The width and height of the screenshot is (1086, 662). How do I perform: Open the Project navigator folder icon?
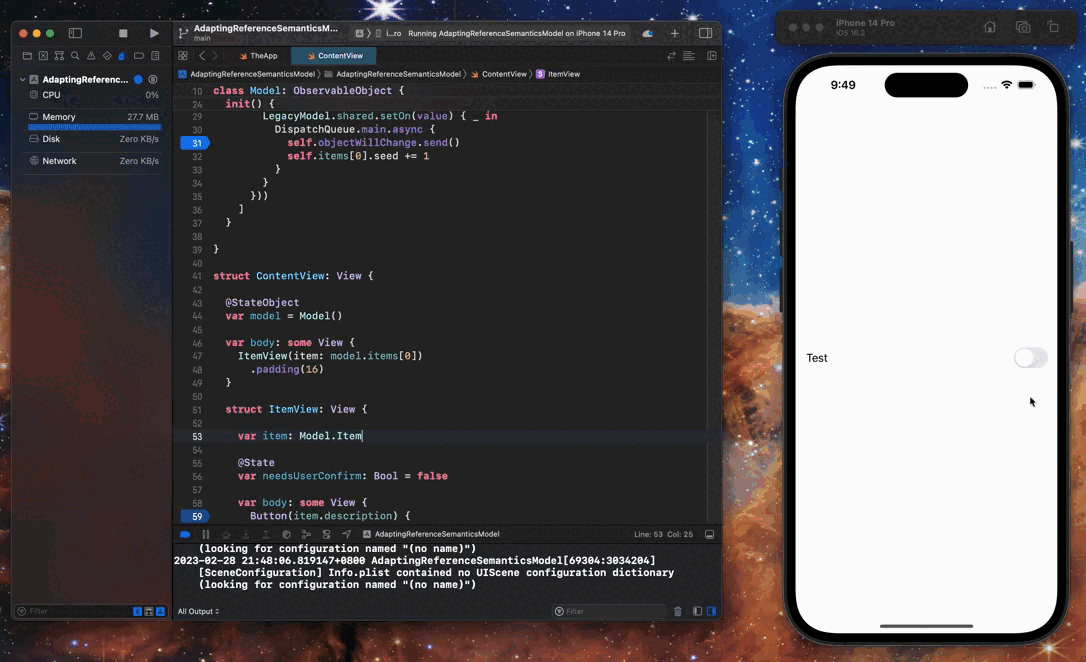[27, 55]
